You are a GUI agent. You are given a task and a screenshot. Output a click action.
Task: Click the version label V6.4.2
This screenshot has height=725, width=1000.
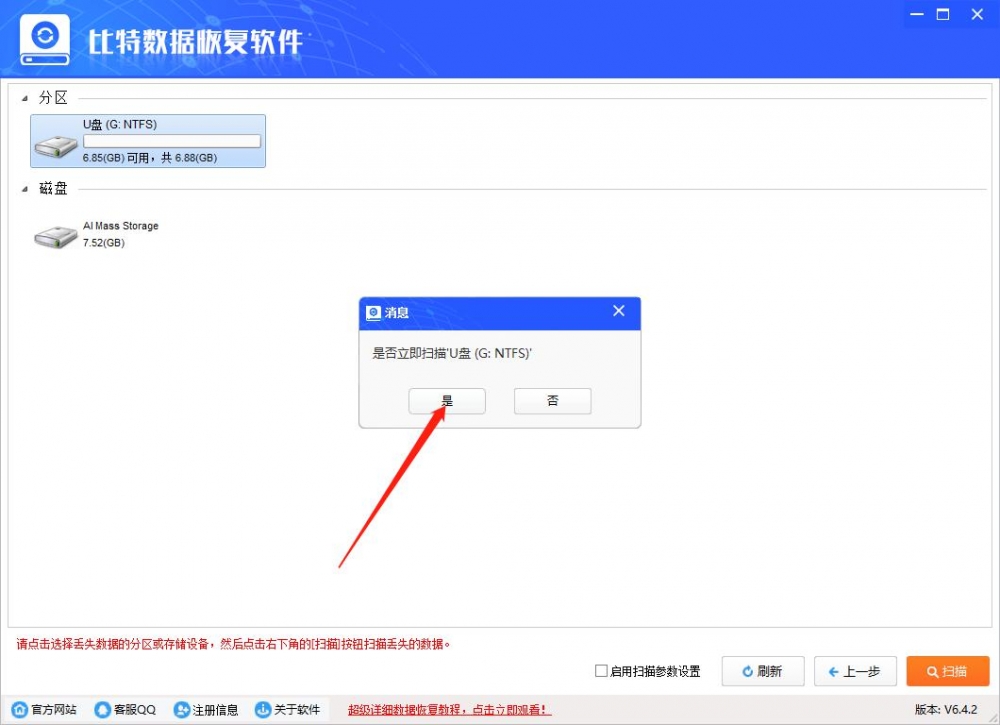coord(945,710)
